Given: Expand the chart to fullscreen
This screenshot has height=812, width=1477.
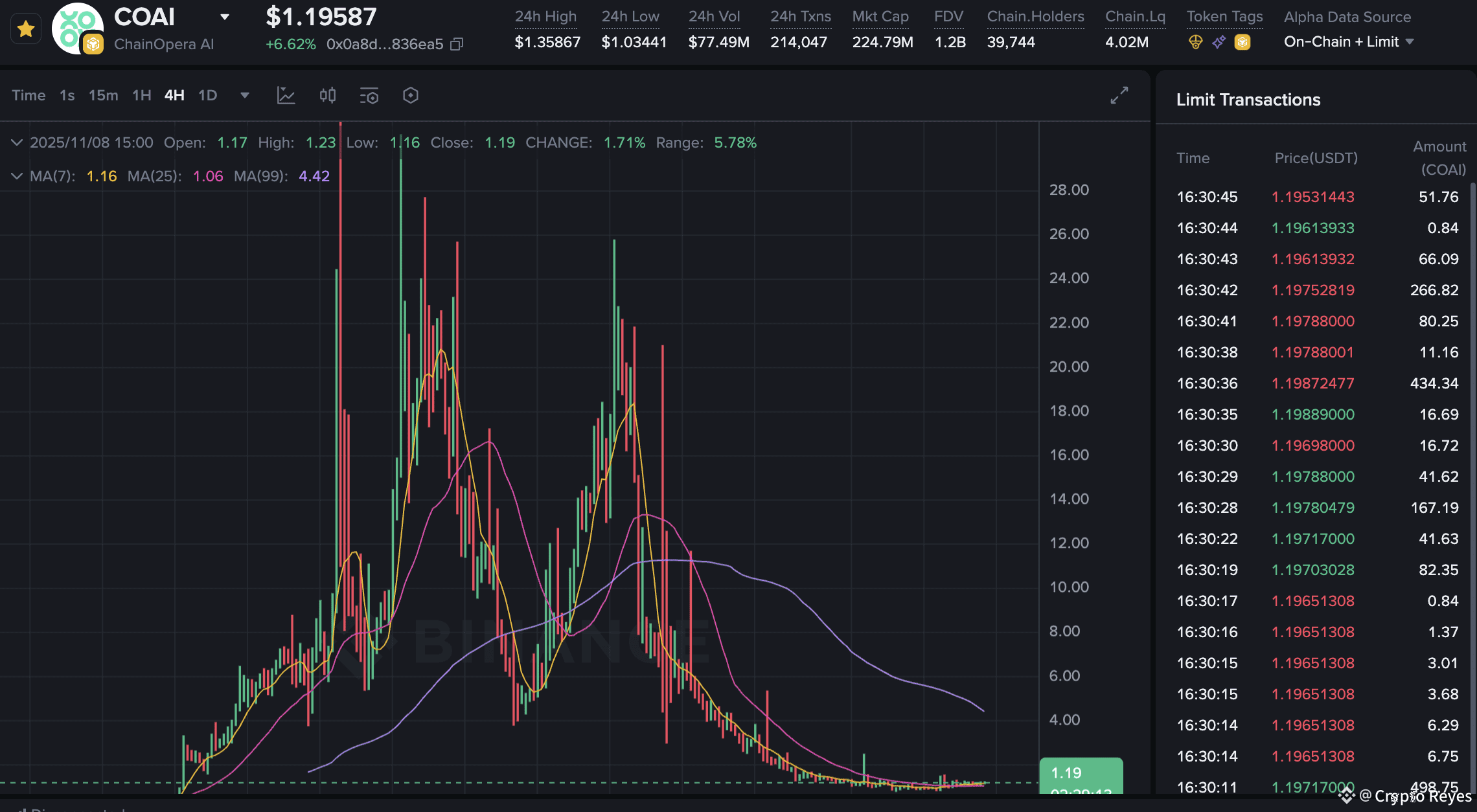Looking at the screenshot, I should tap(1119, 96).
